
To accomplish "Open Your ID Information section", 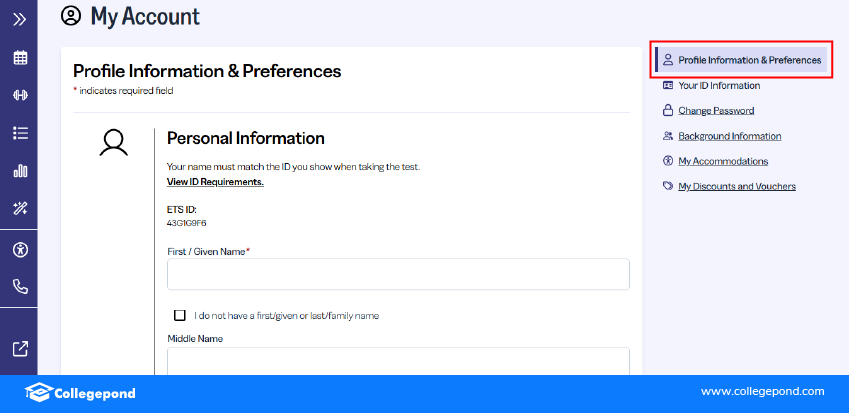I will (719, 86).
